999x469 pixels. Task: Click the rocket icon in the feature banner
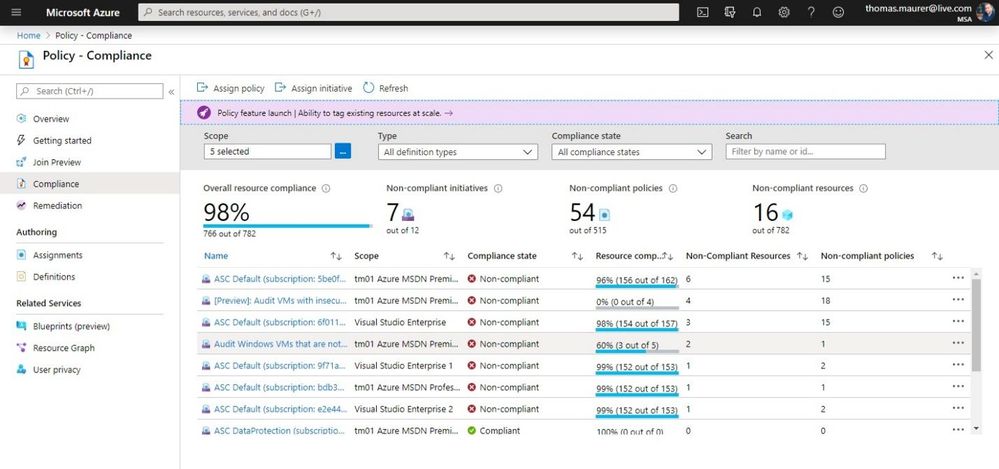(203, 113)
